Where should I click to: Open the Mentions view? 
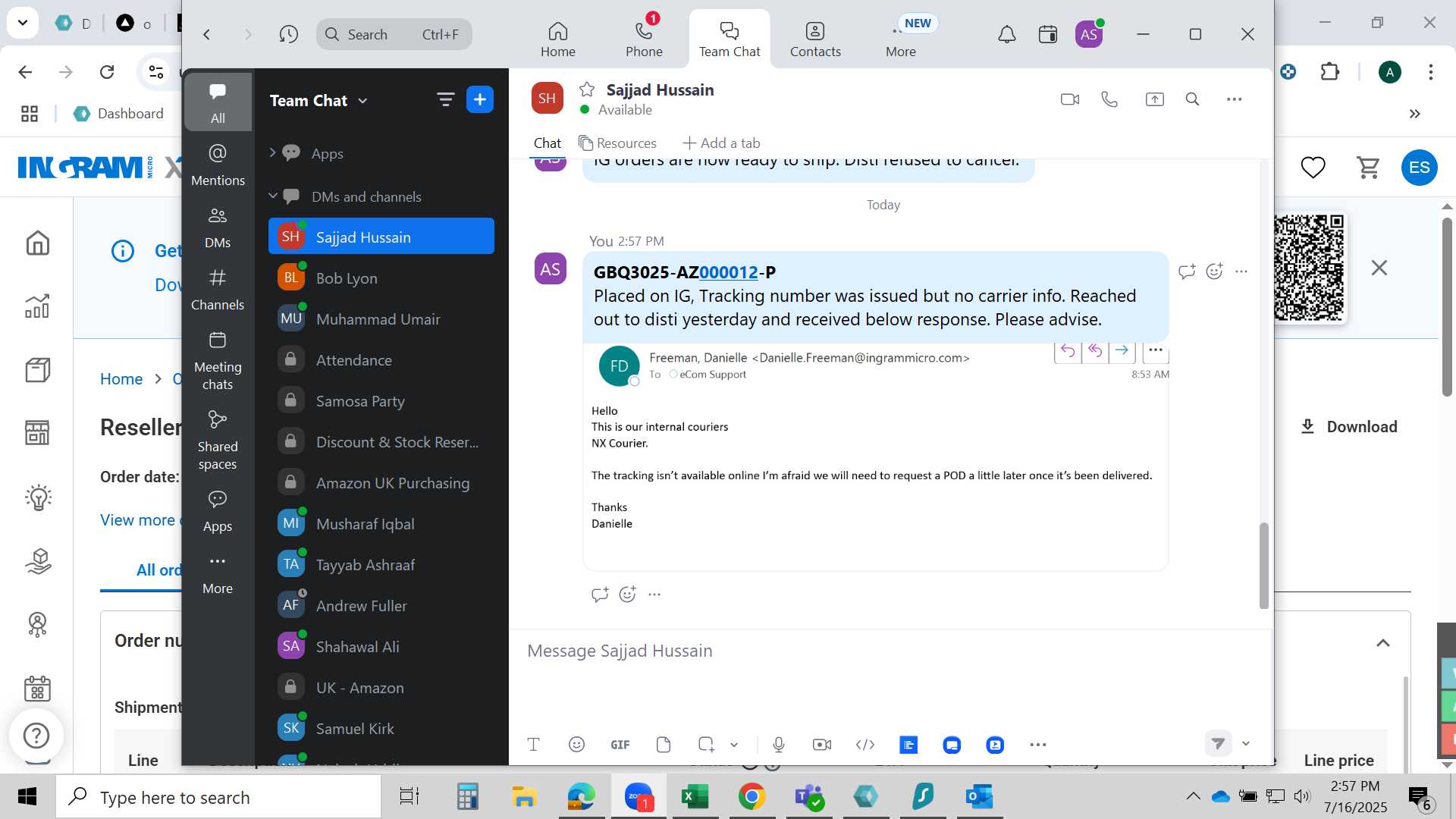[x=218, y=165]
